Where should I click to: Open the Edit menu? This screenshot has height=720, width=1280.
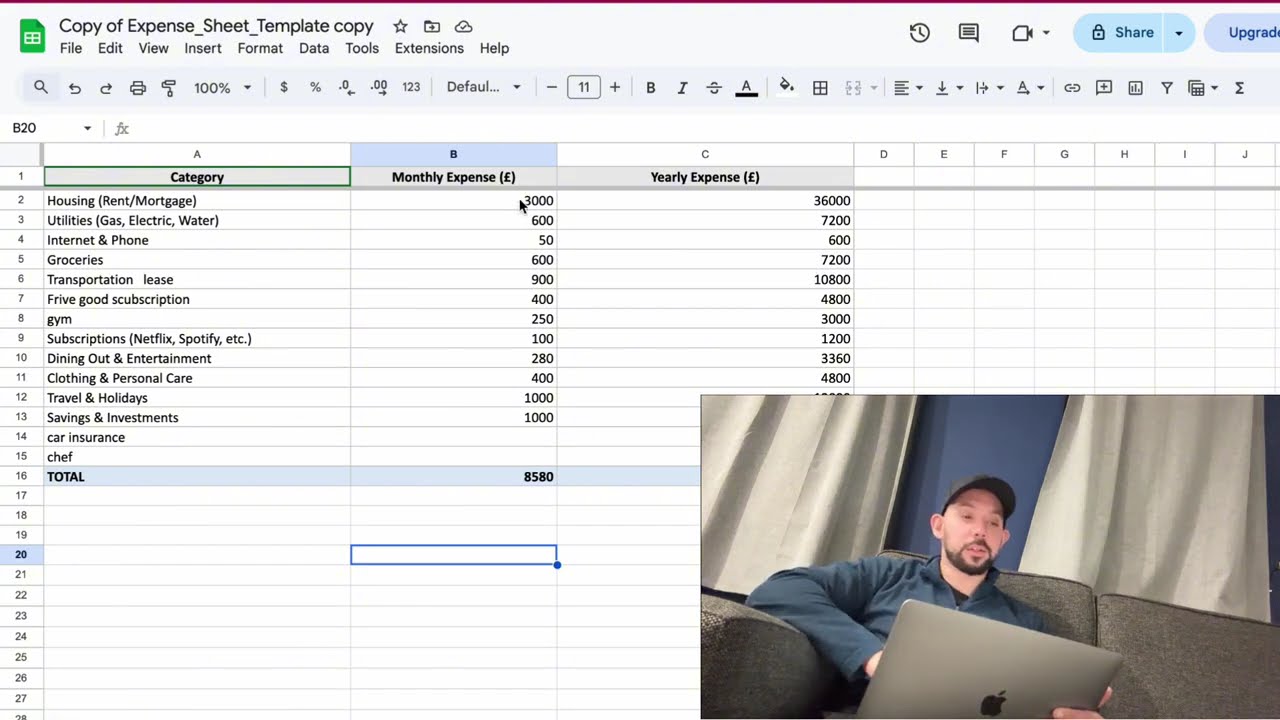coord(110,48)
